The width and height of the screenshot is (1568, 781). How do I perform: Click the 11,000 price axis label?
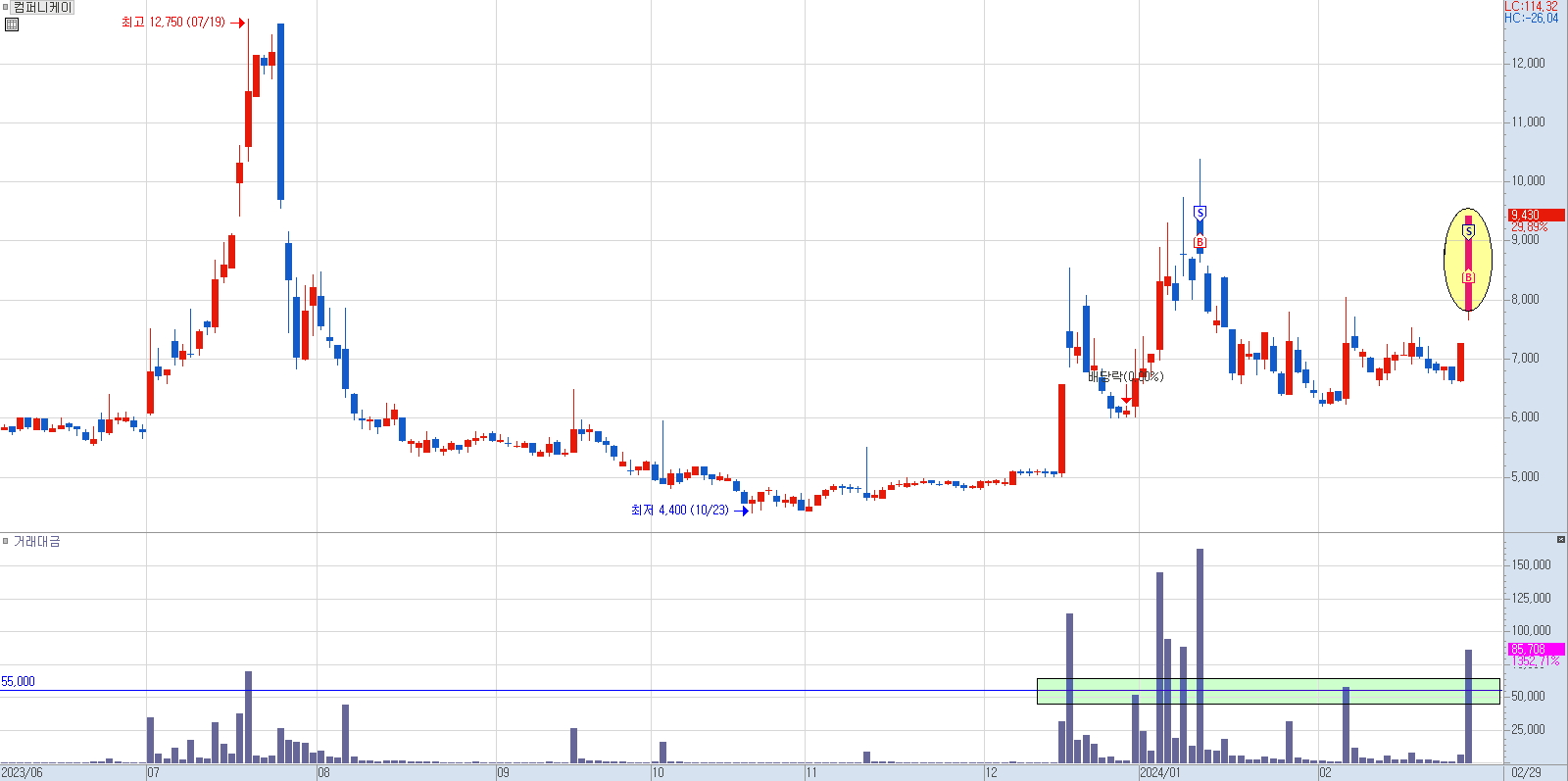pyautogui.click(x=1528, y=122)
